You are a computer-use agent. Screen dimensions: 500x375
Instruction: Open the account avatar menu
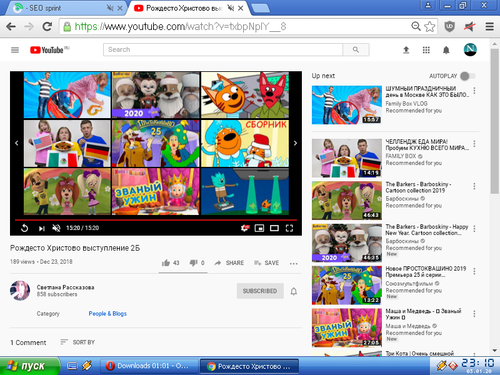click(x=470, y=50)
